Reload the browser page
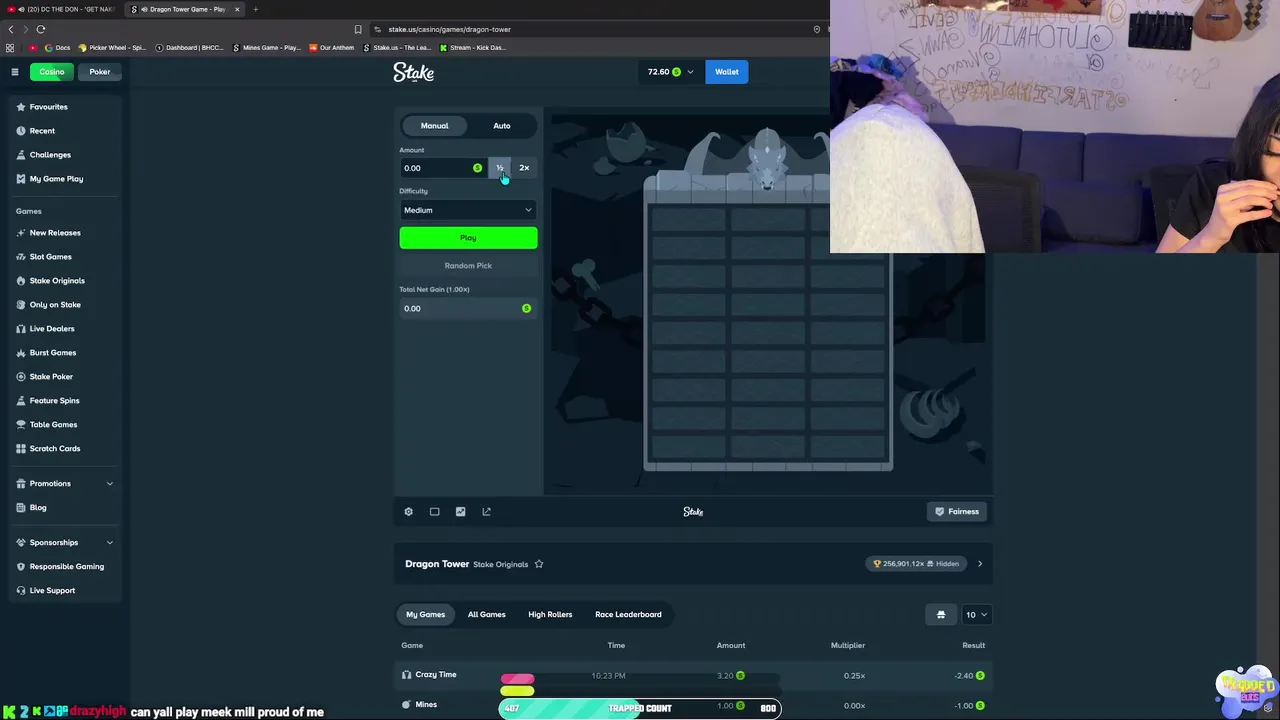Screen dimensions: 1280x720 click(x=41, y=29)
